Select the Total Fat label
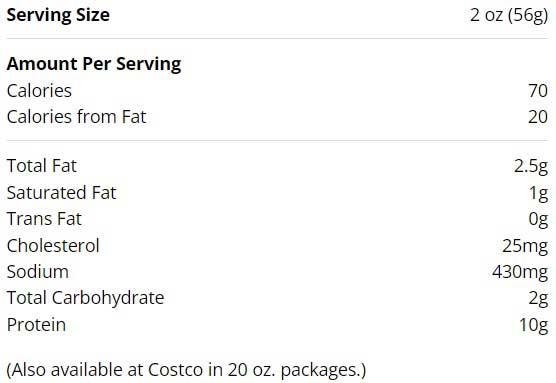556x383 pixels. (x=42, y=166)
